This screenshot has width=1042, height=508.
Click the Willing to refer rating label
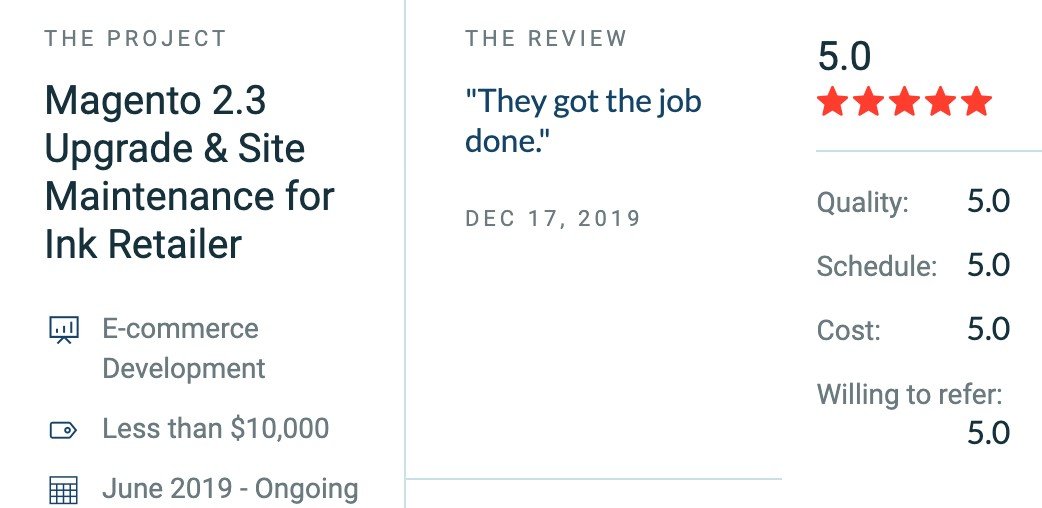[x=909, y=394]
